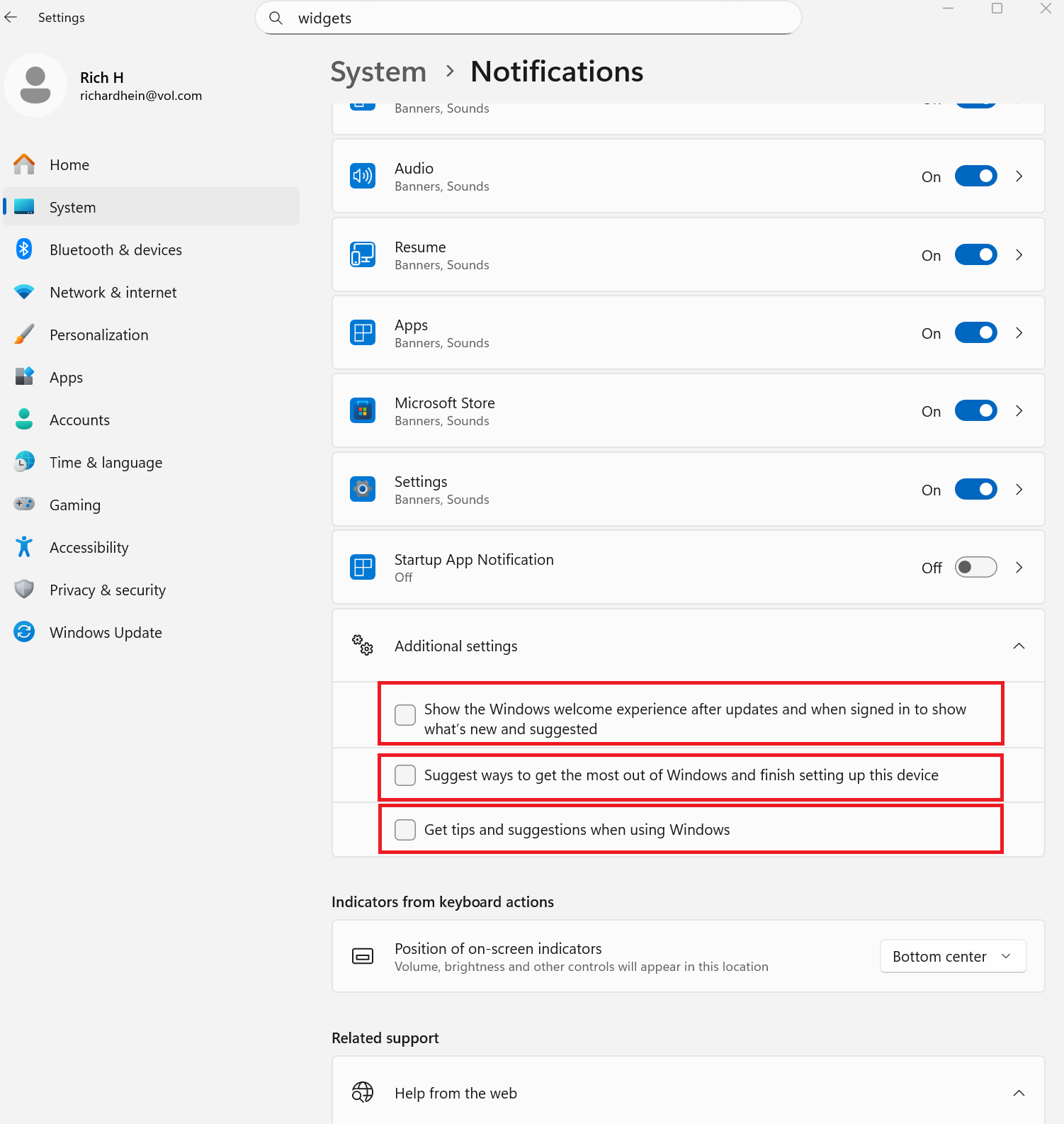This screenshot has height=1124, width=1064.
Task: Click the Microsoft Store app icon
Action: pyautogui.click(x=363, y=410)
